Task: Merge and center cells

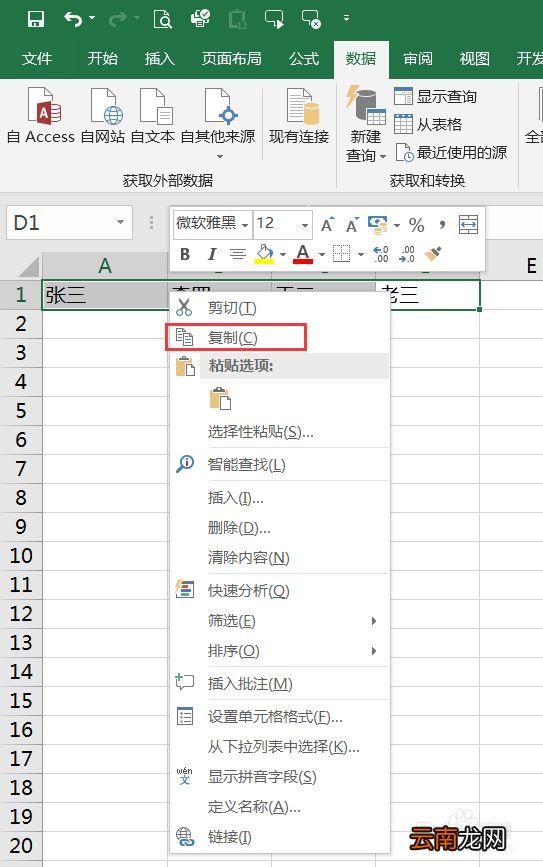Action: (468, 224)
